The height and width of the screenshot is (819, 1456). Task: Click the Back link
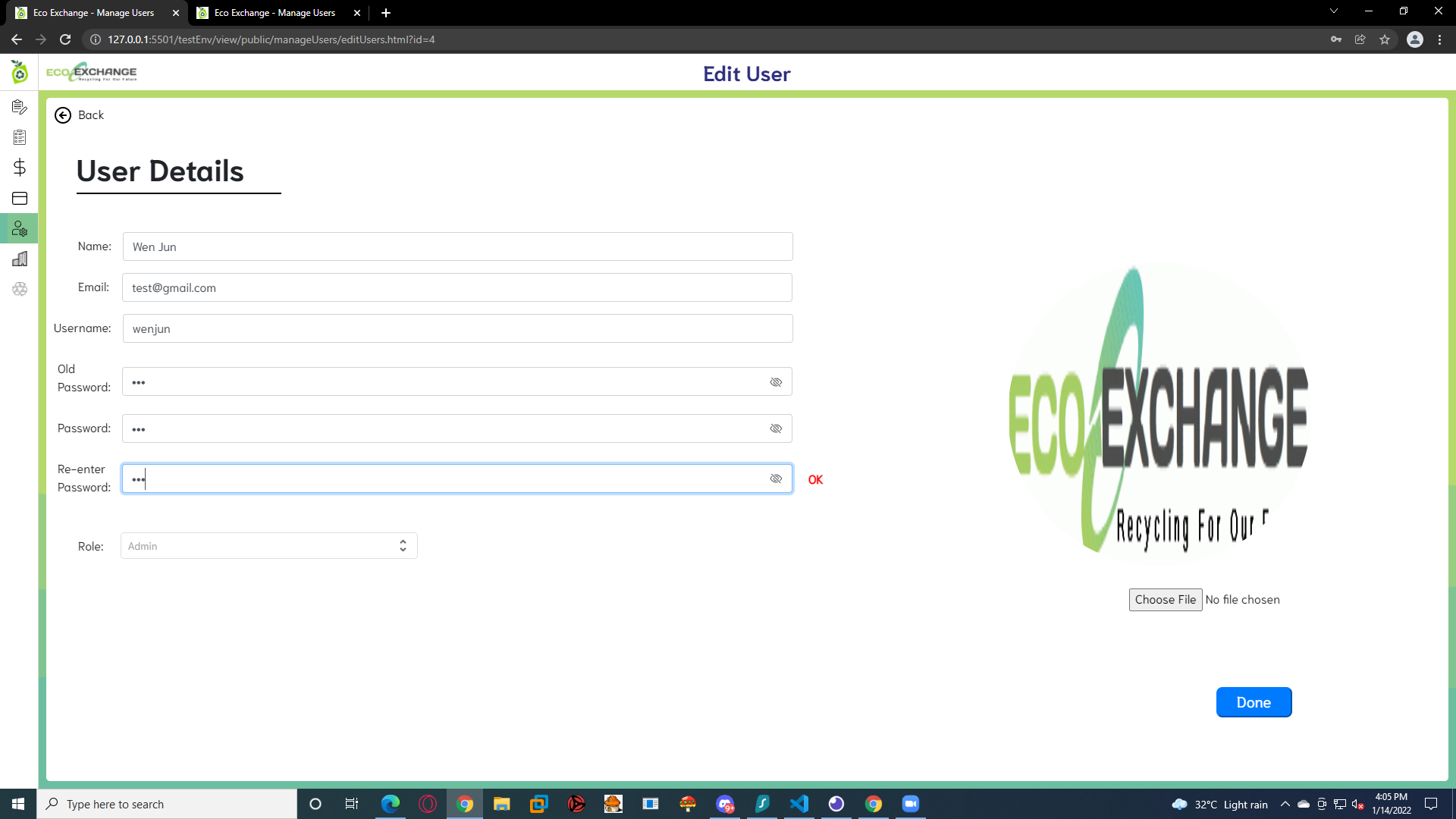pos(91,115)
